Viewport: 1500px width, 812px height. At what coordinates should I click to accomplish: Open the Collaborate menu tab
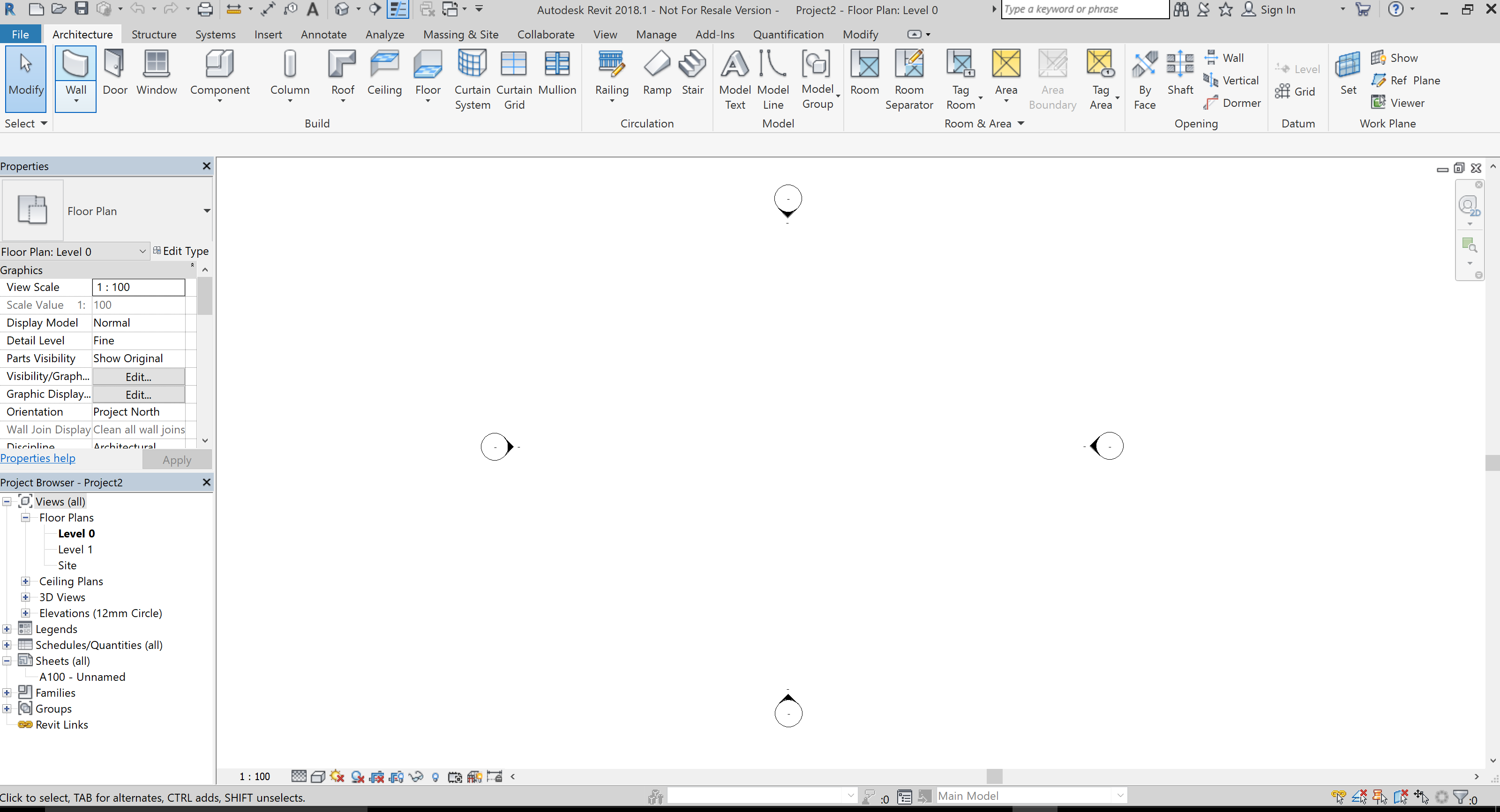545,34
